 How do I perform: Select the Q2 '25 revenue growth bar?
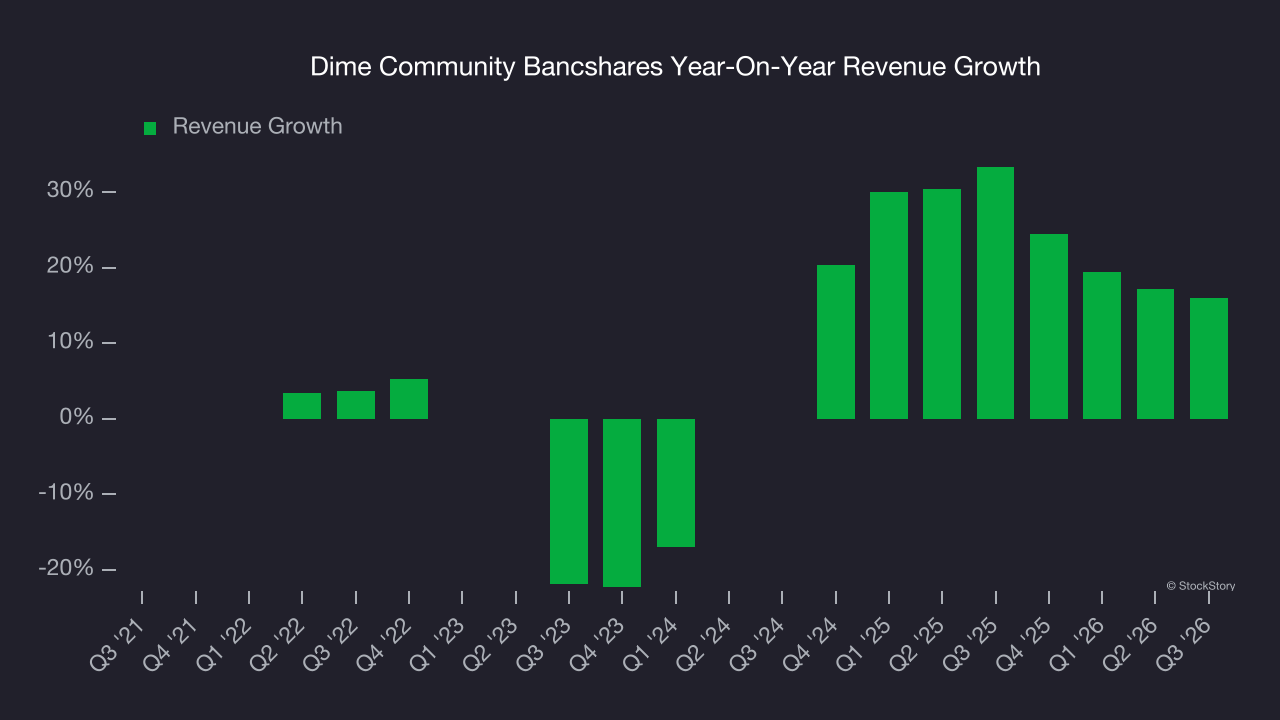click(942, 304)
